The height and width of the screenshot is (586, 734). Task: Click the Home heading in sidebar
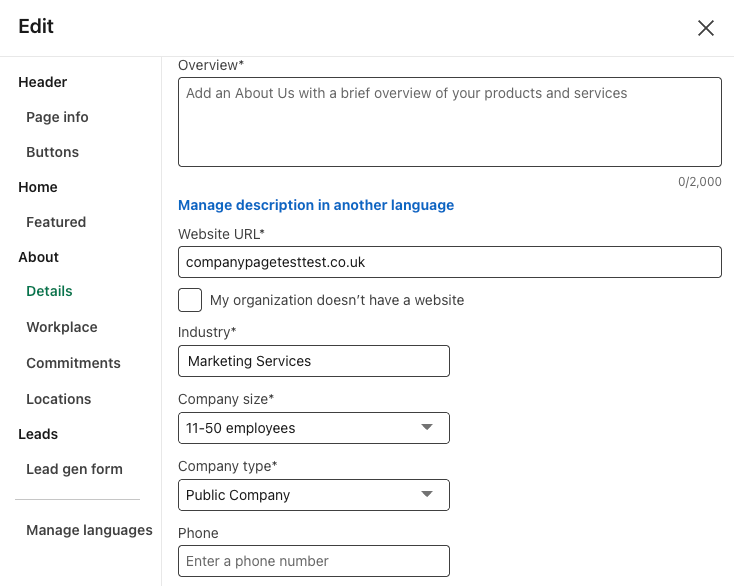[x=38, y=187]
